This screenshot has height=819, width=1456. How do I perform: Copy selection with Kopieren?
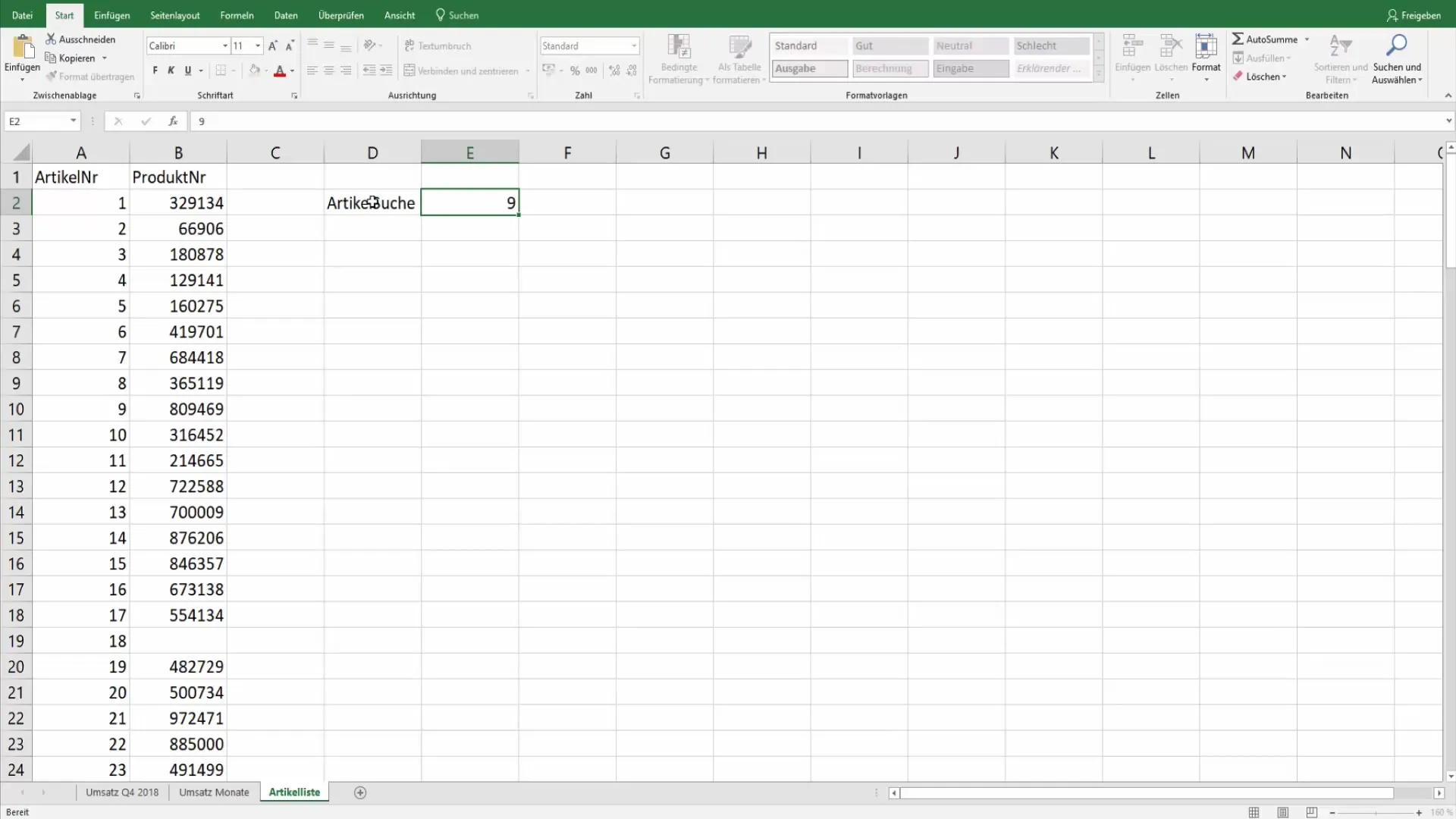[70, 58]
